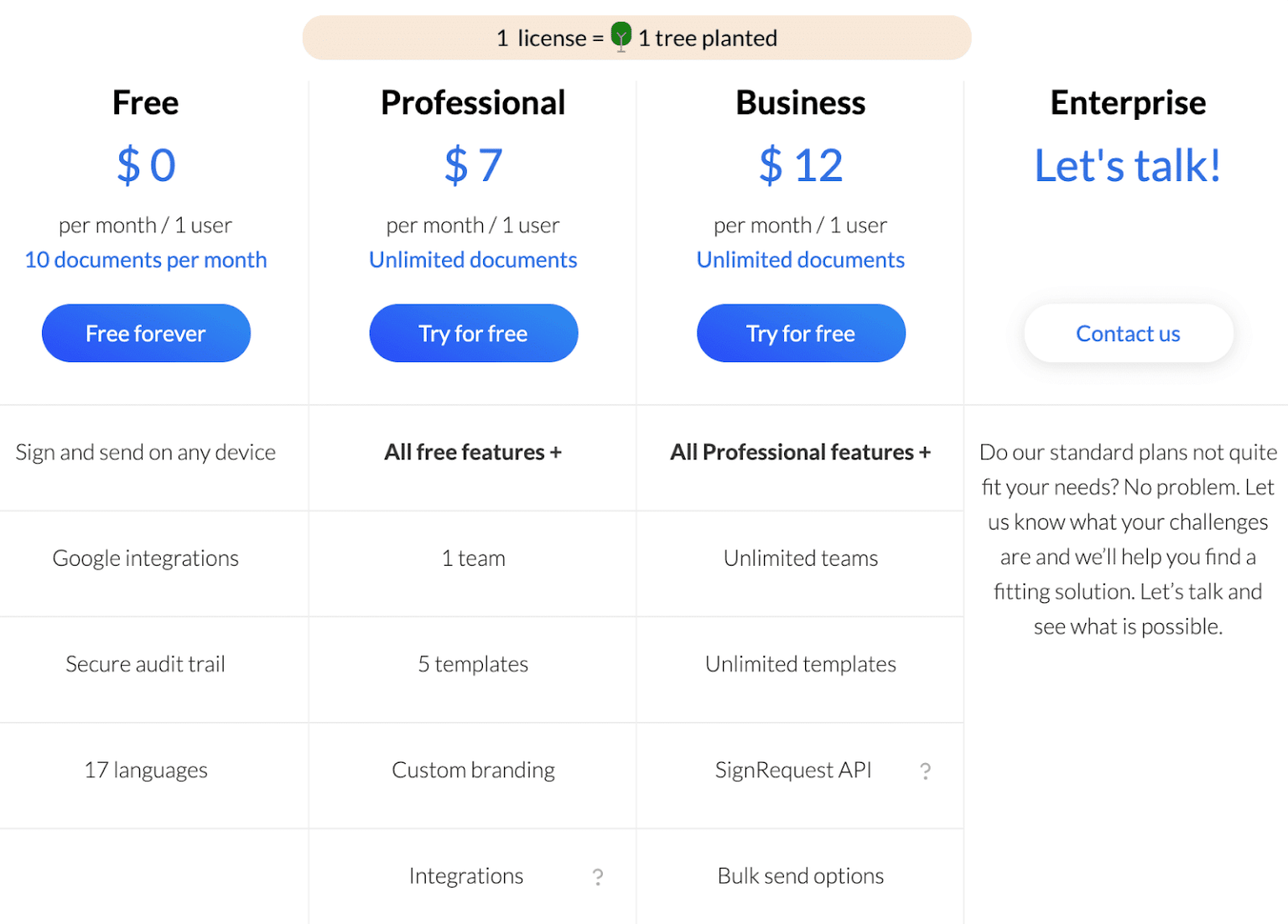Select the Professional plan heading
The width and height of the screenshot is (1288, 924).
click(x=473, y=102)
